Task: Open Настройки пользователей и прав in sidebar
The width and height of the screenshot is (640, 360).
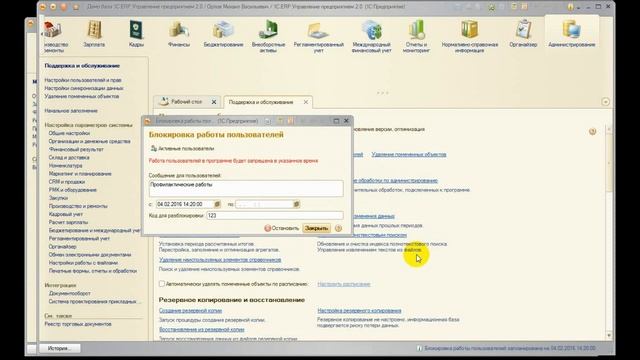Action: 83,80
